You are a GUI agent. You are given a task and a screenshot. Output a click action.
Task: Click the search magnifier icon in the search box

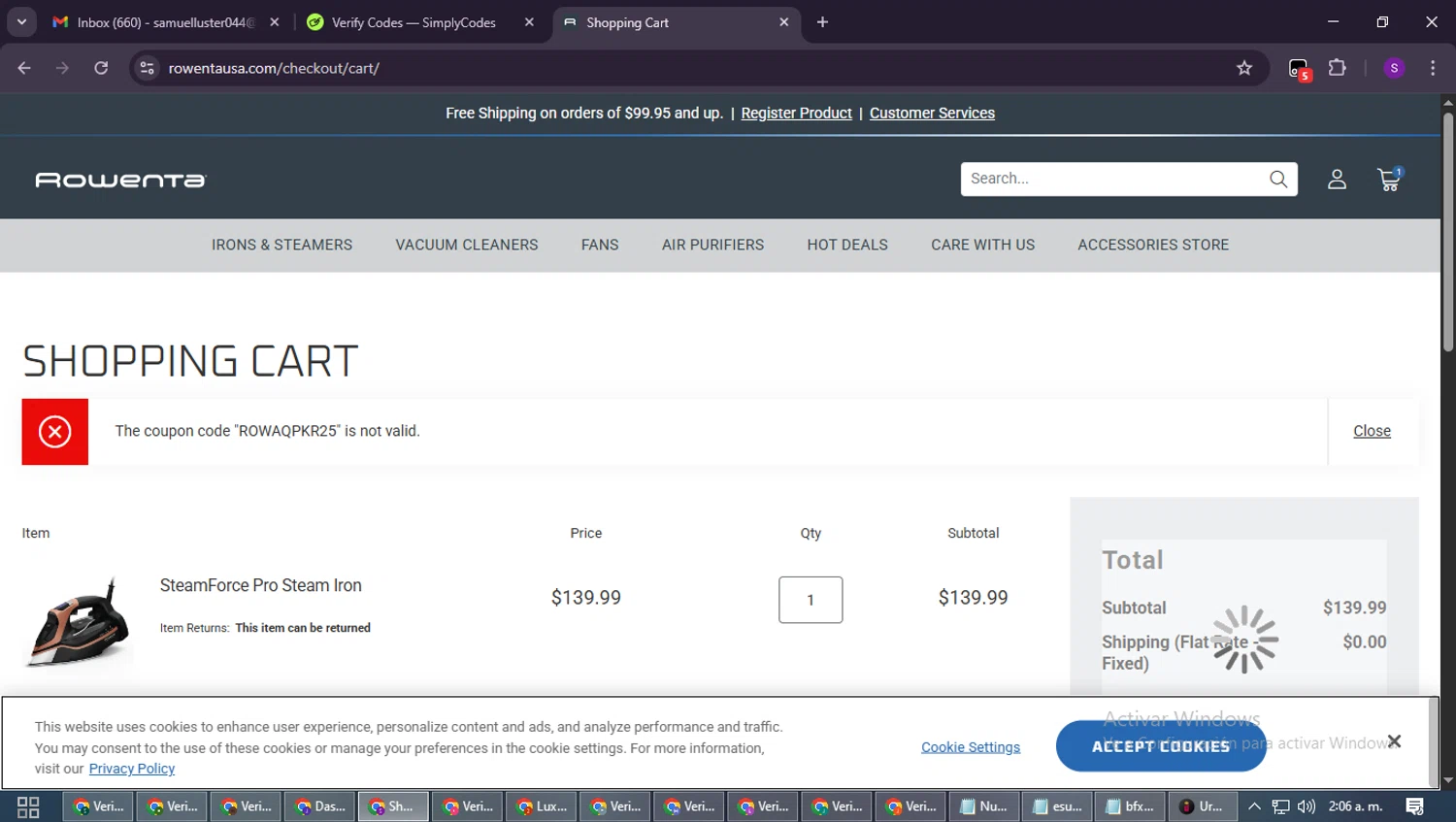pyautogui.click(x=1278, y=179)
